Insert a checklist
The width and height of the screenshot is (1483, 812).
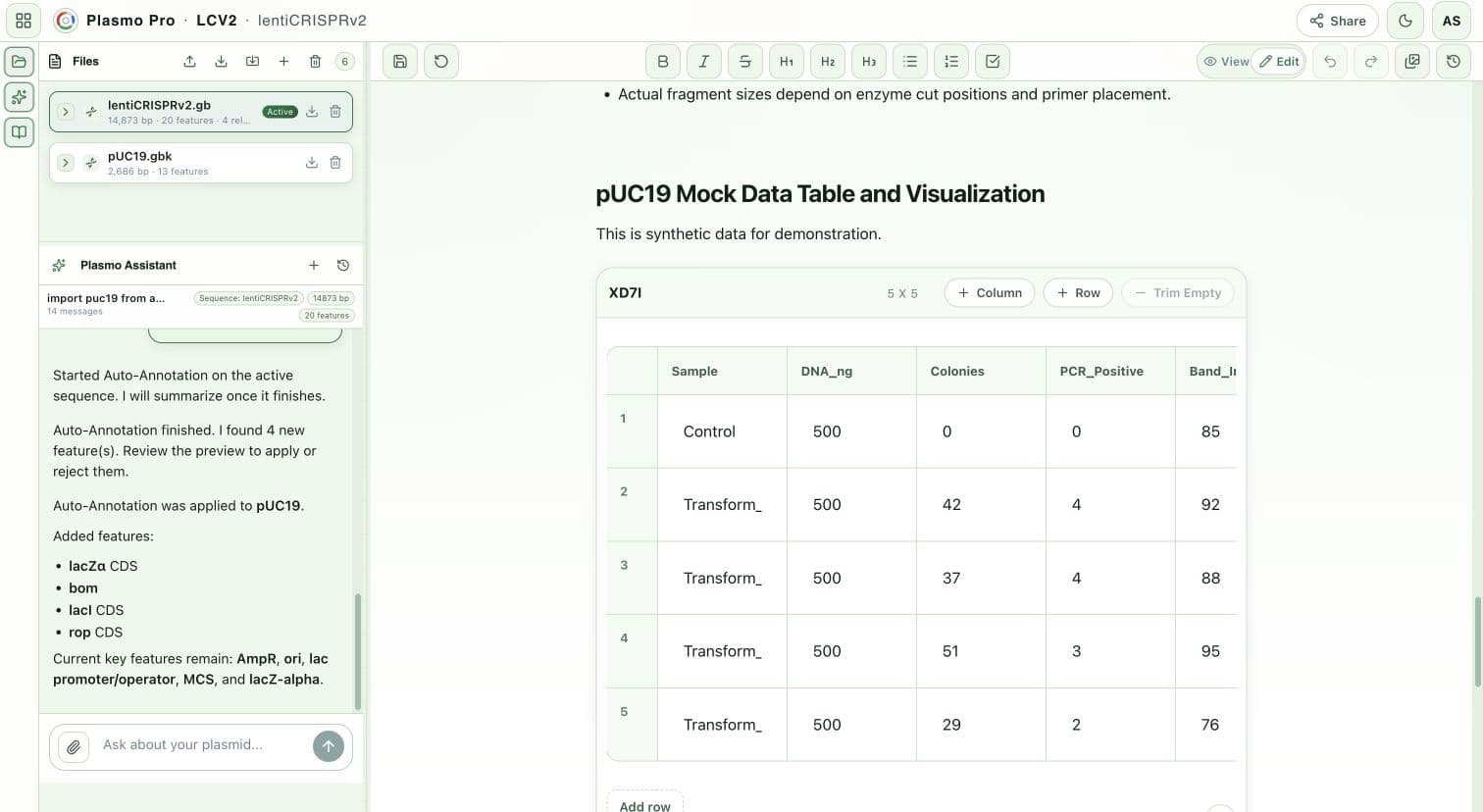click(993, 61)
